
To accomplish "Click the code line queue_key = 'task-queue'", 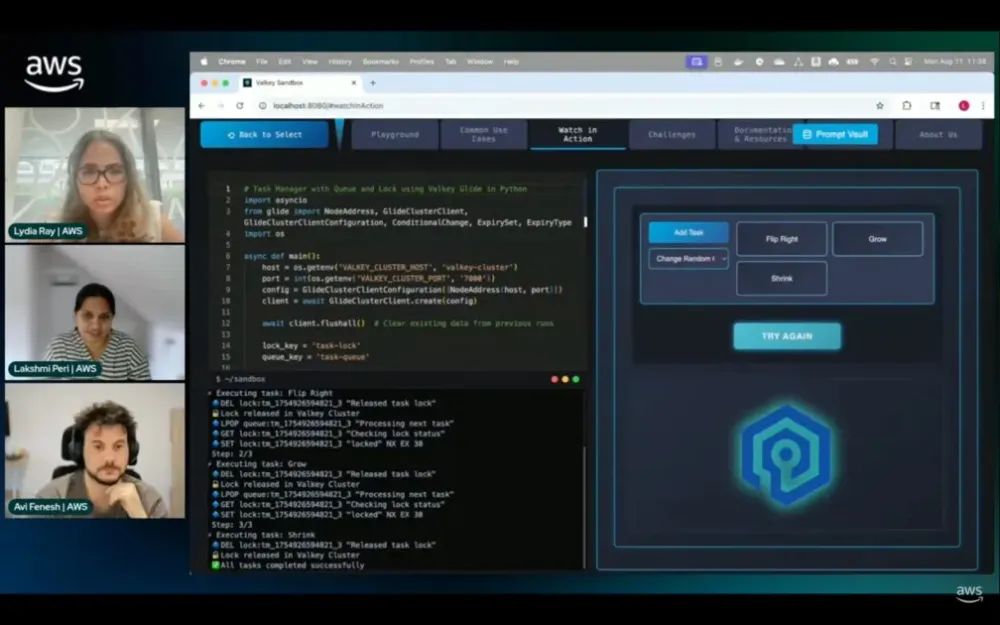I will 315,357.
